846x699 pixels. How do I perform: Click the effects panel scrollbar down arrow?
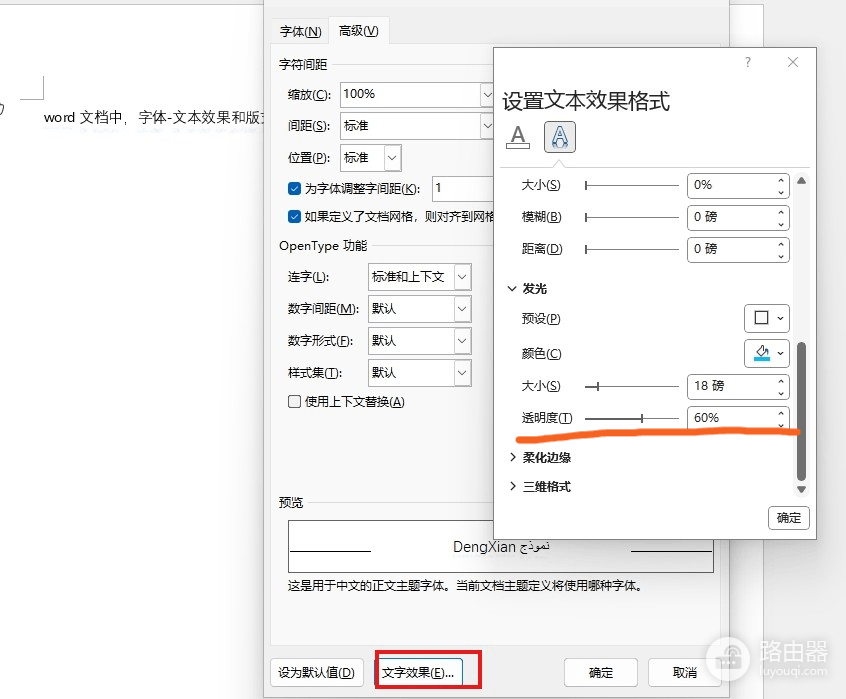(801, 489)
